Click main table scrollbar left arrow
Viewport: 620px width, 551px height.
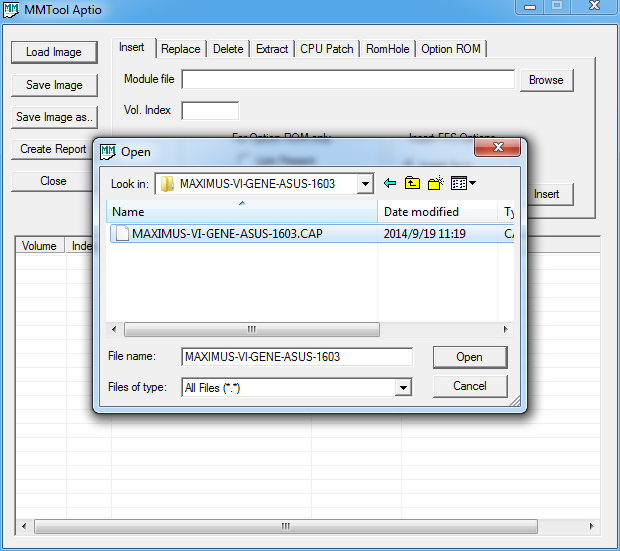[x=25, y=526]
